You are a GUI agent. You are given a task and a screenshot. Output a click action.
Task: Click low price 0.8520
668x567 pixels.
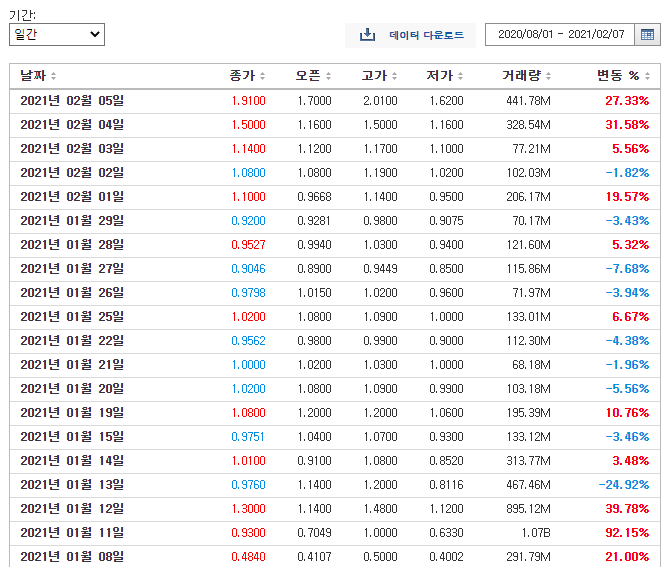click(446, 461)
